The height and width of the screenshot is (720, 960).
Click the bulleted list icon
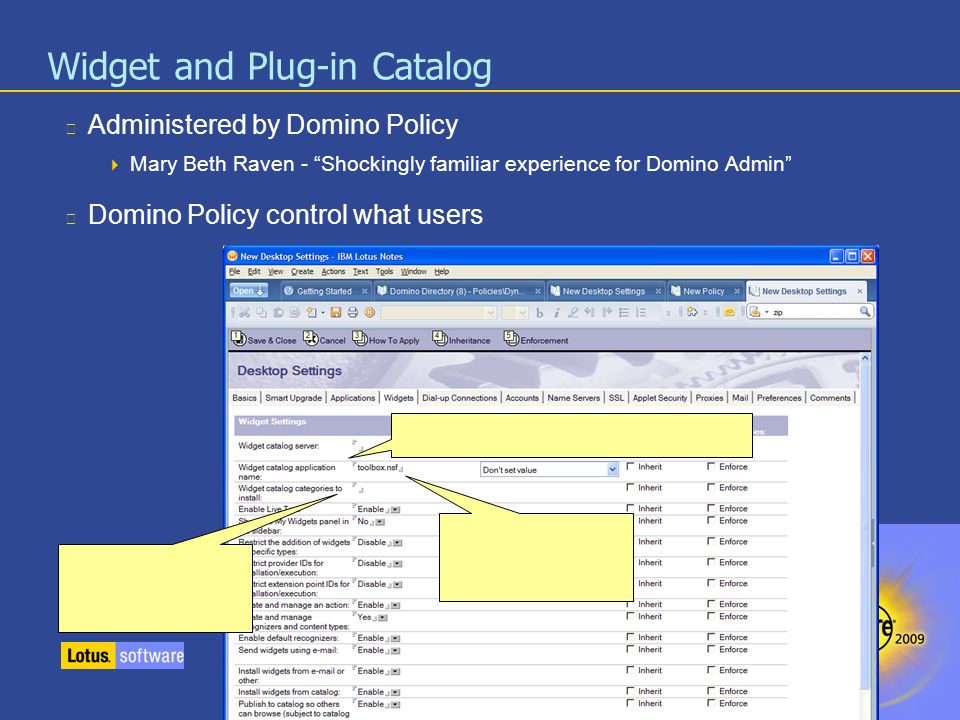[624, 313]
